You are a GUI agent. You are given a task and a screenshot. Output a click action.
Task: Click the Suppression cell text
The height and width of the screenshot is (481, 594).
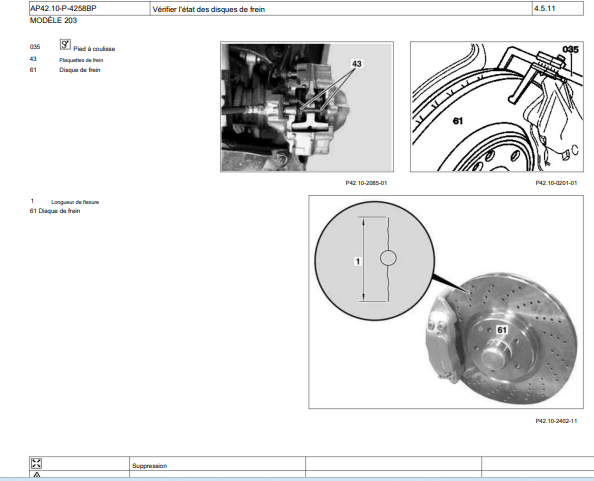click(150, 465)
